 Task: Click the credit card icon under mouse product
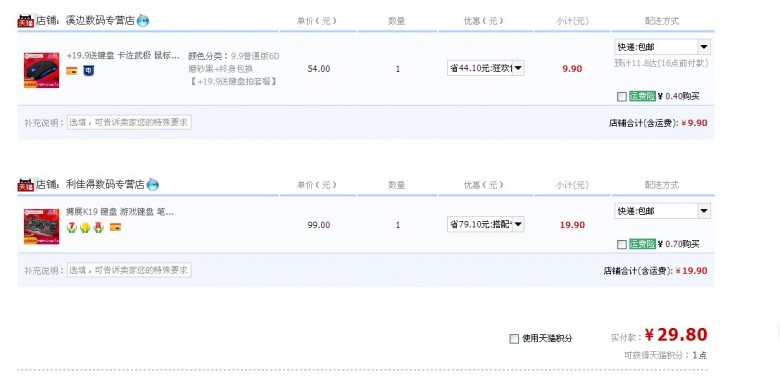pos(72,71)
